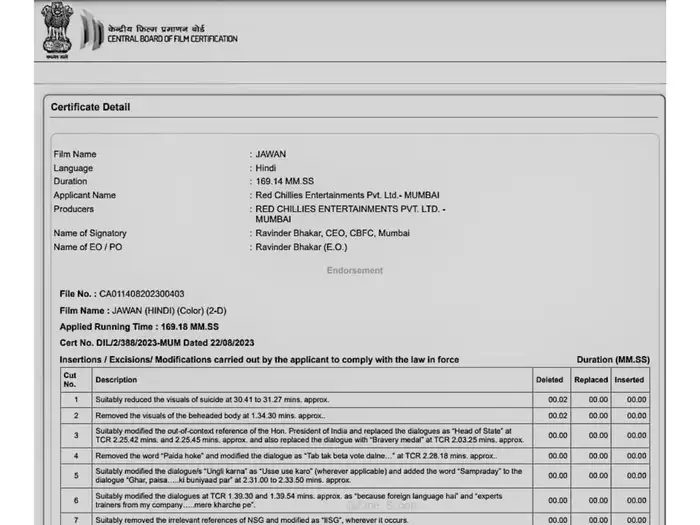The height and width of the screenshot is (525, 700).
Task: Click the CBFC film strip logo
Action: click(91, 30)
